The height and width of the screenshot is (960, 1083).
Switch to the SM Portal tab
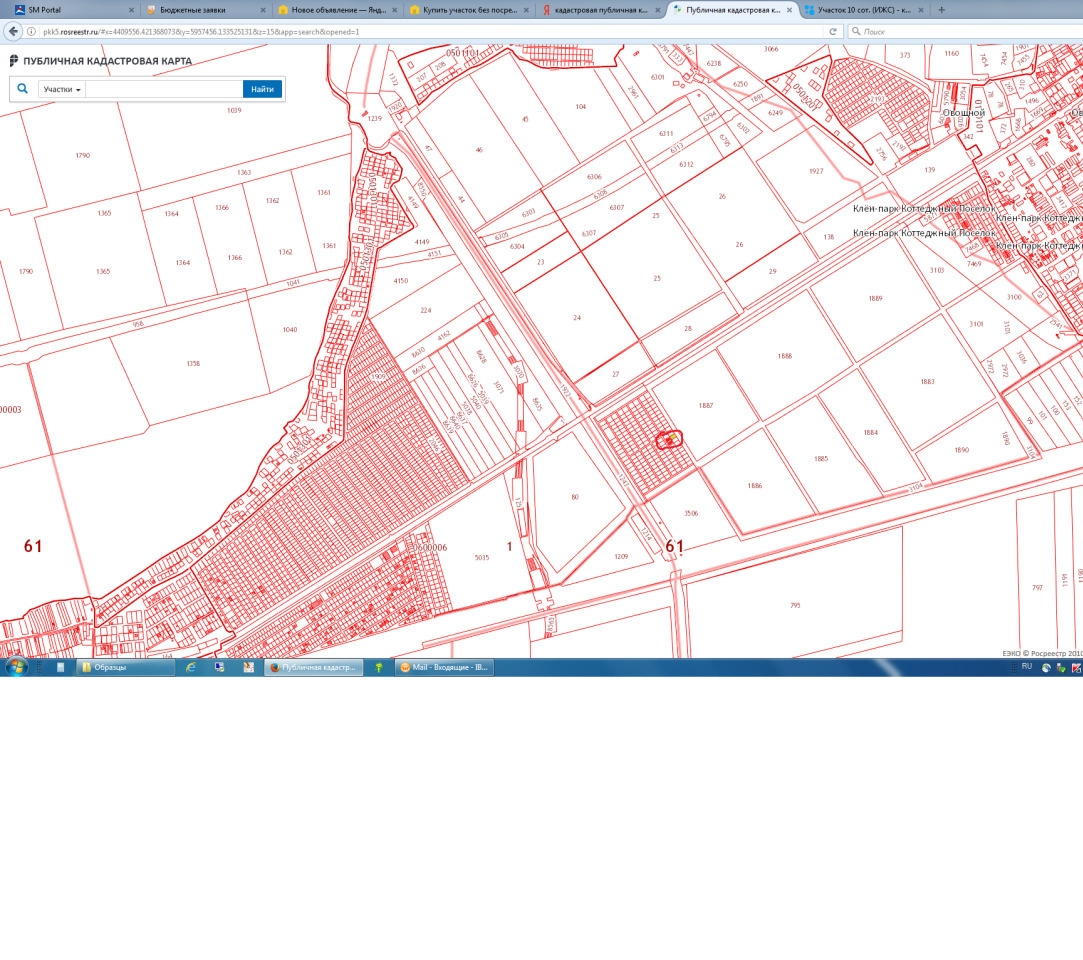click(x=60, y=10)
